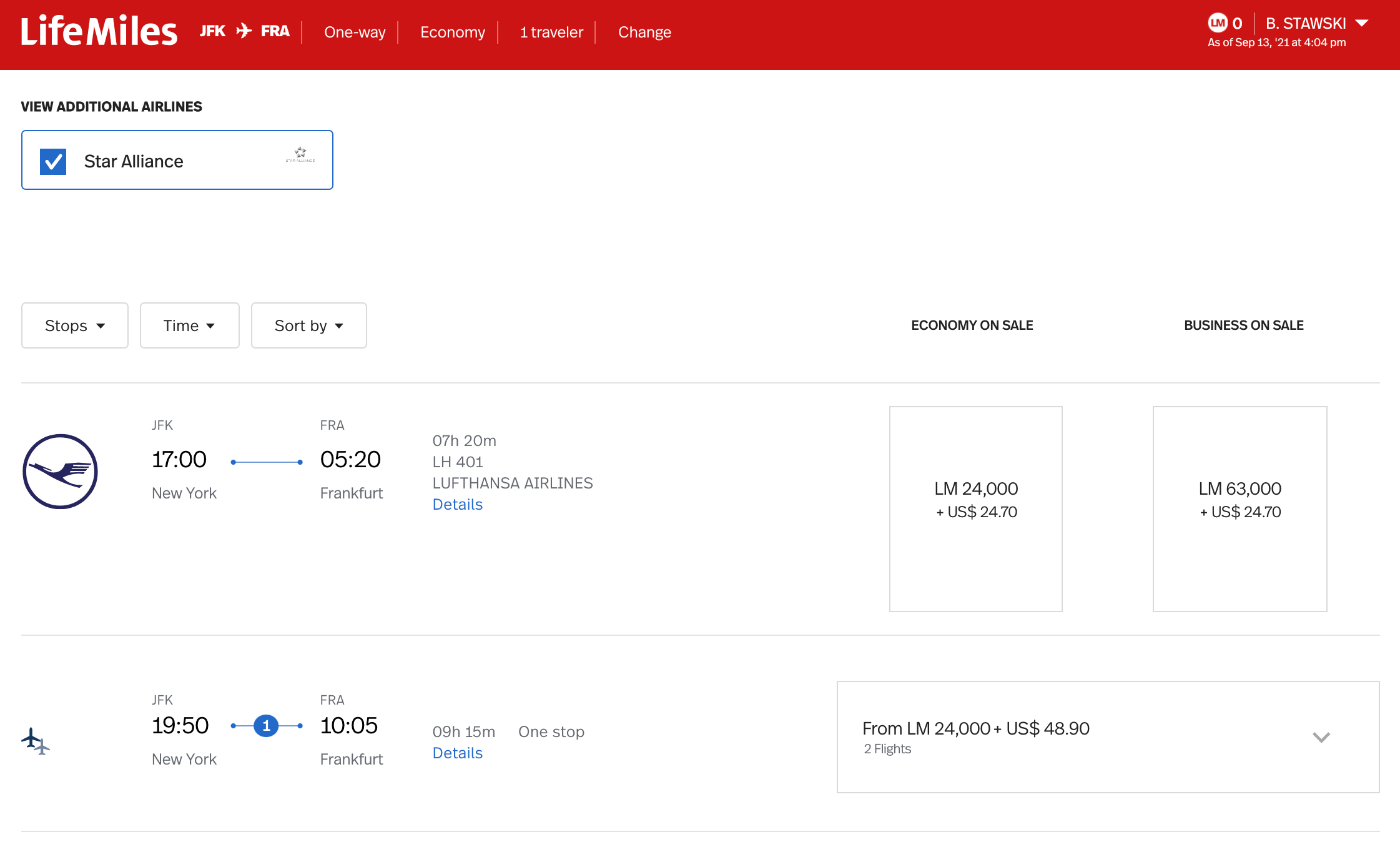Click the LifeMiles logo

click(x=99, y=31)
